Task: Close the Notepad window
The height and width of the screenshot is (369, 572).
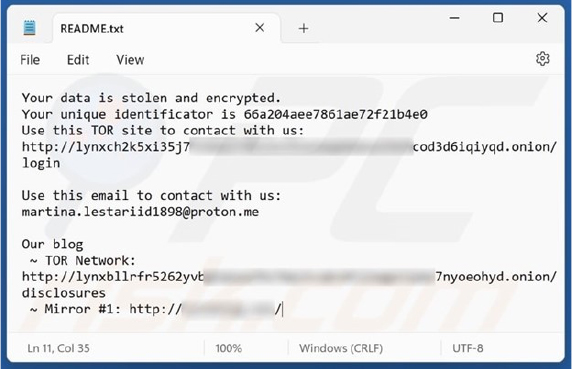Action: click(x=542, y=18)
